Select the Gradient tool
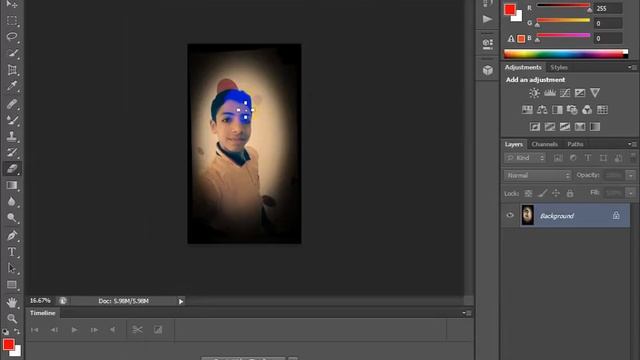640x360 pixels. point(12,185)
